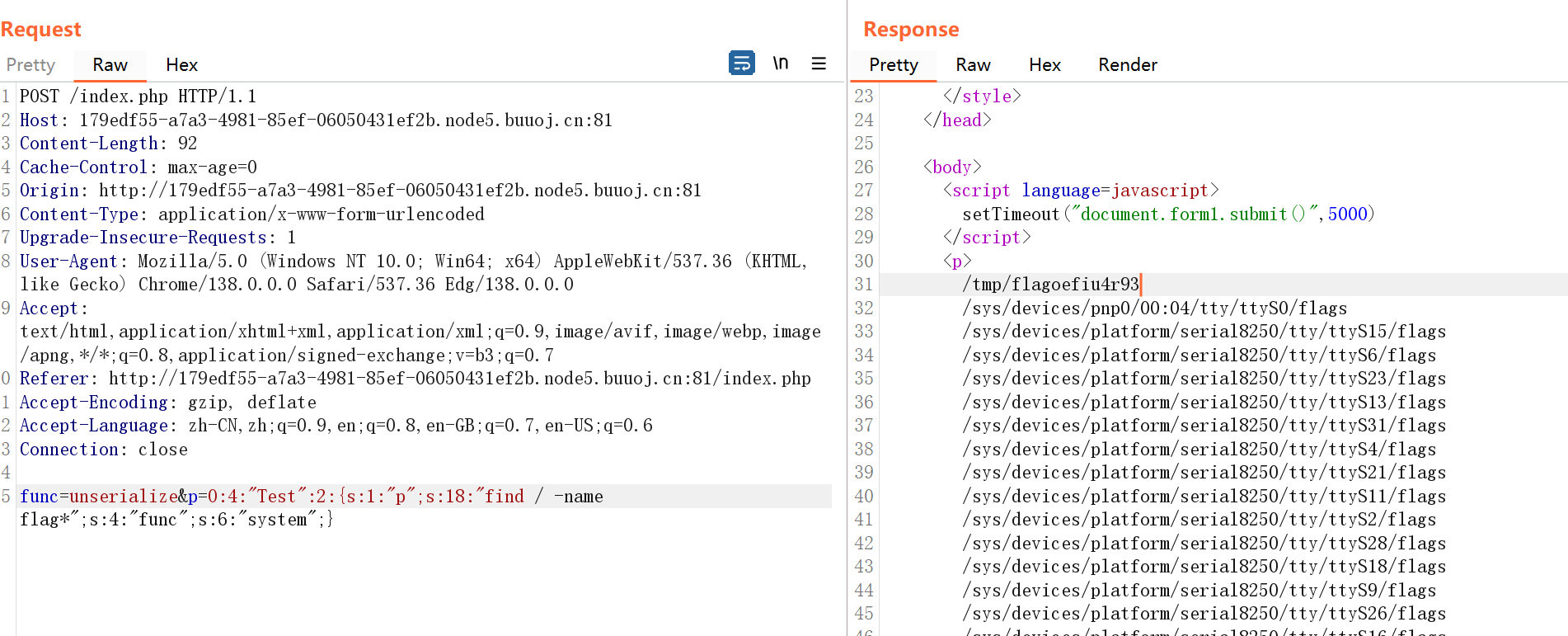Screen dimensions: 1568x636
Task: Click the ttyS9/flags path line
Action: [1199, 591]
